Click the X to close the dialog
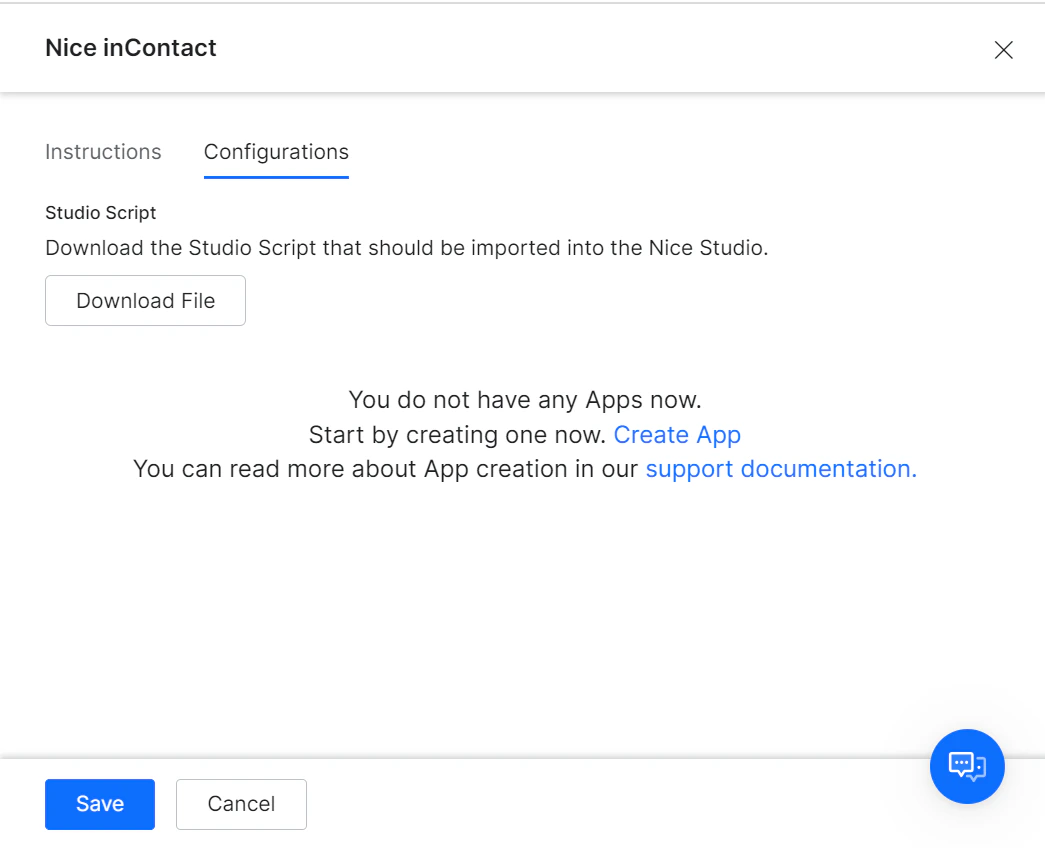The height and width of the screenshot is (848, 1045). pyautogui.click(x=1004, y=49)
